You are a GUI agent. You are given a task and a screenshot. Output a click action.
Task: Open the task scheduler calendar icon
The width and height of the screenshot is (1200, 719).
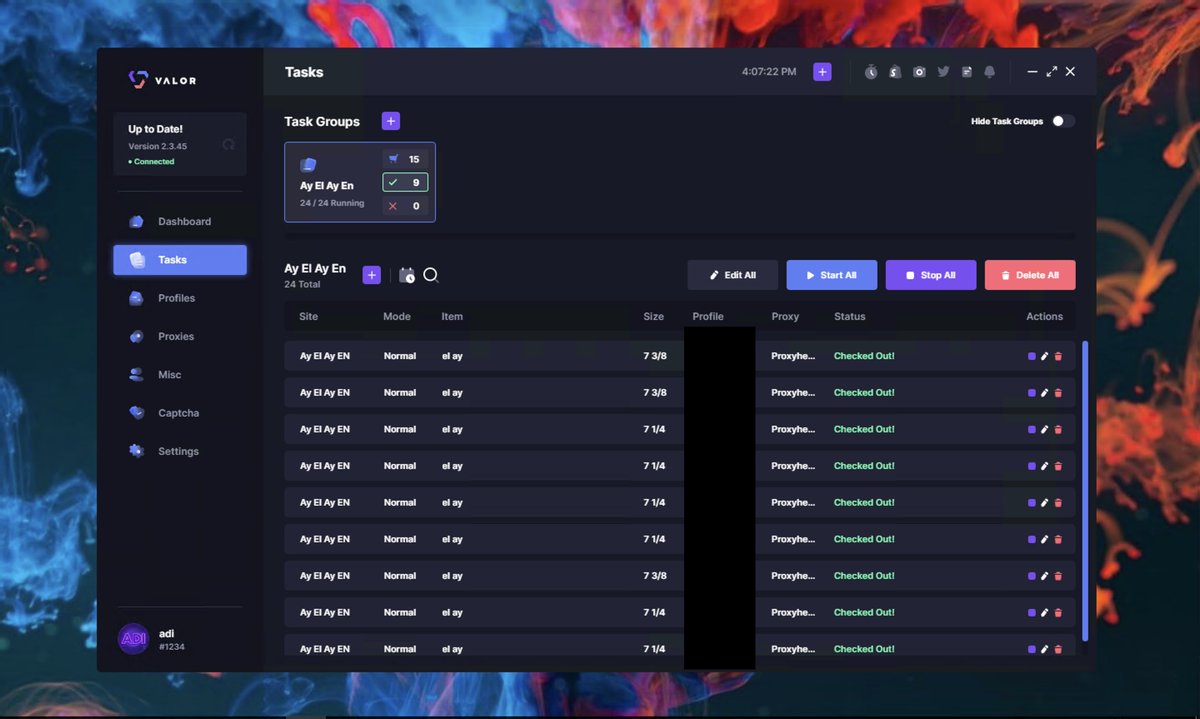coord(407,275)
